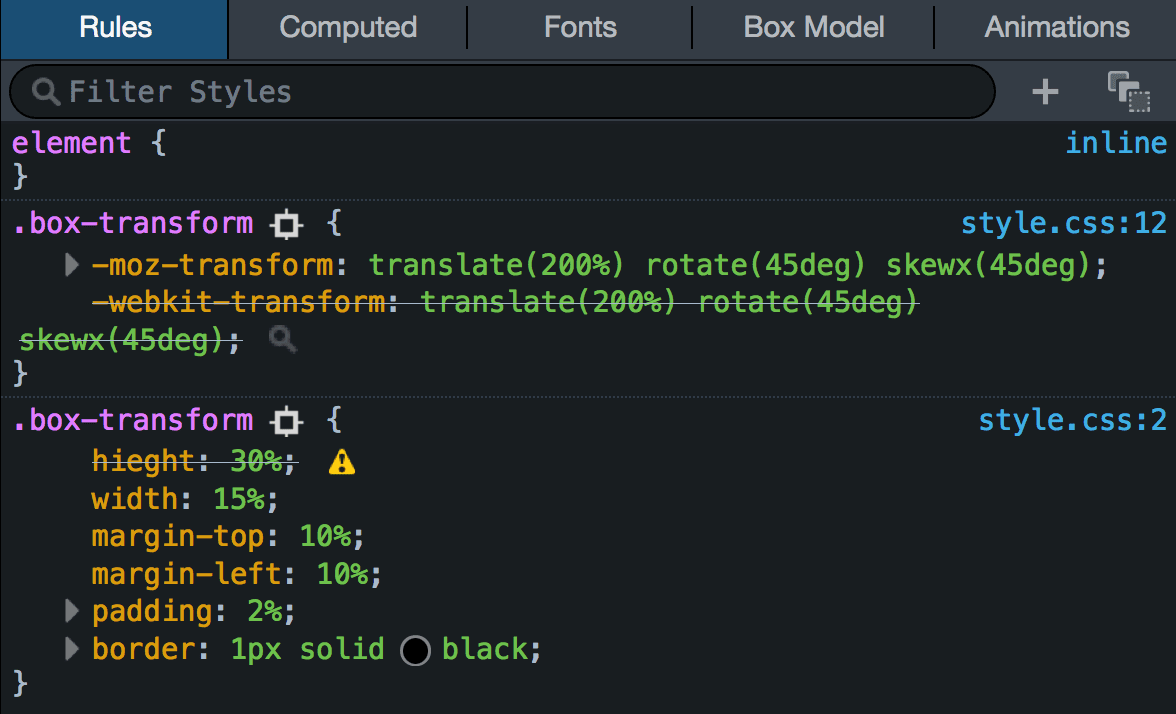The image size is (1176, 714).
Task: Click the copy rules icon
Action: point(1128,91)
